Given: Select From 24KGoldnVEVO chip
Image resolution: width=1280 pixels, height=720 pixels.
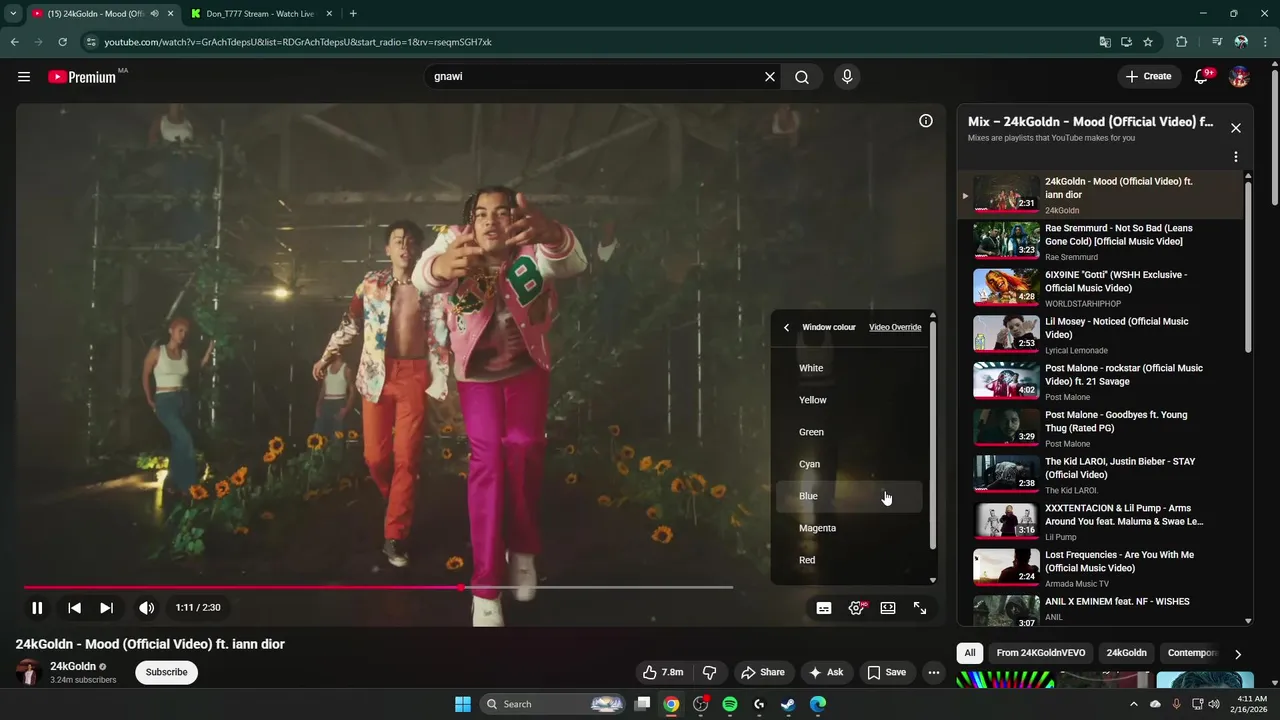Looking at the screenshot, I should point(1040,653).
